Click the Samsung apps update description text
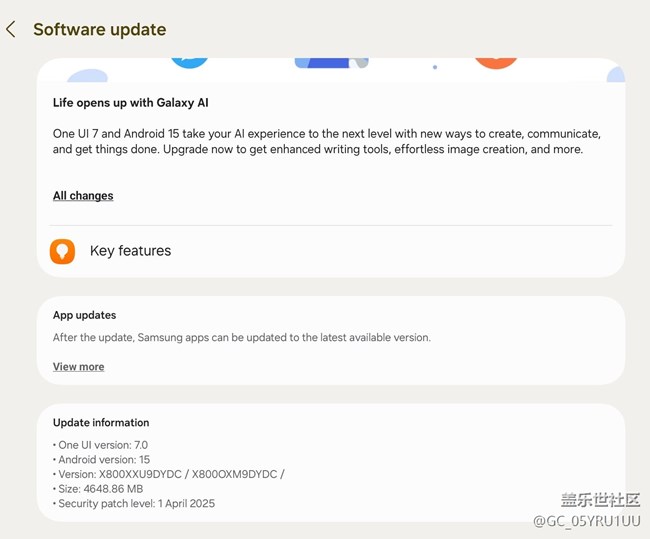 coord(241,338)
